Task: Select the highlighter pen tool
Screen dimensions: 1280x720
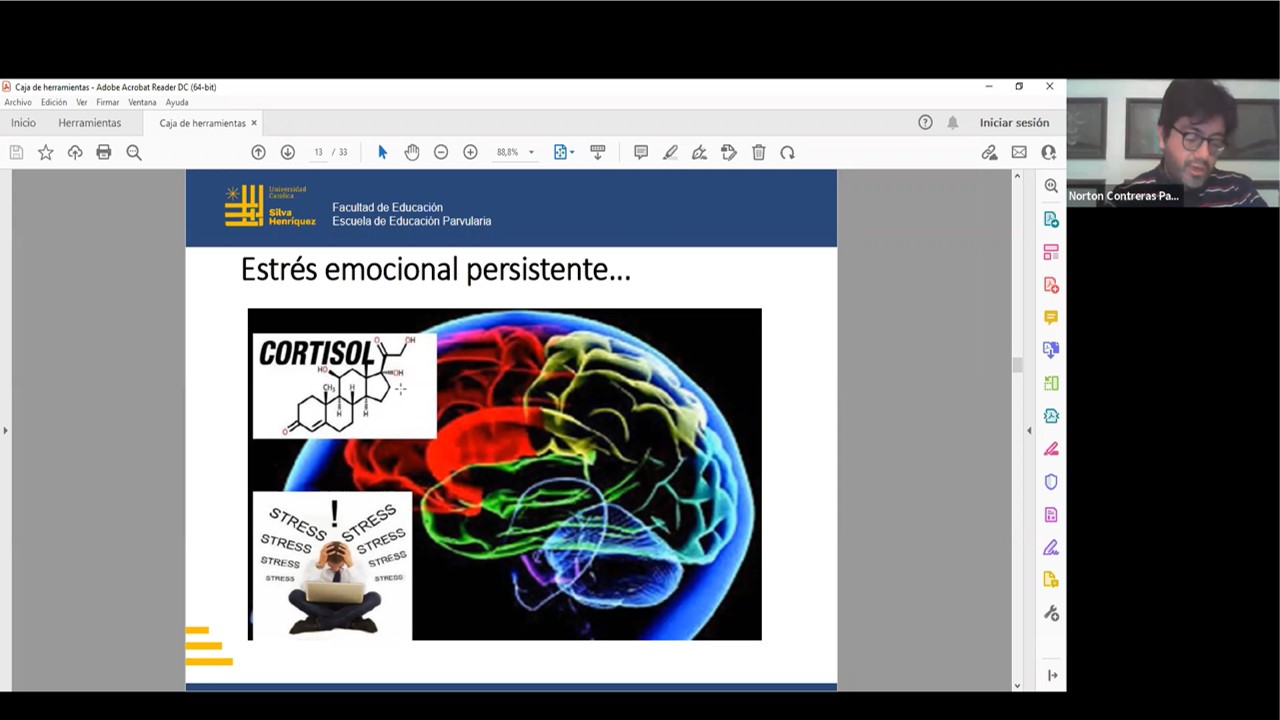Action: tap(670, 152)
